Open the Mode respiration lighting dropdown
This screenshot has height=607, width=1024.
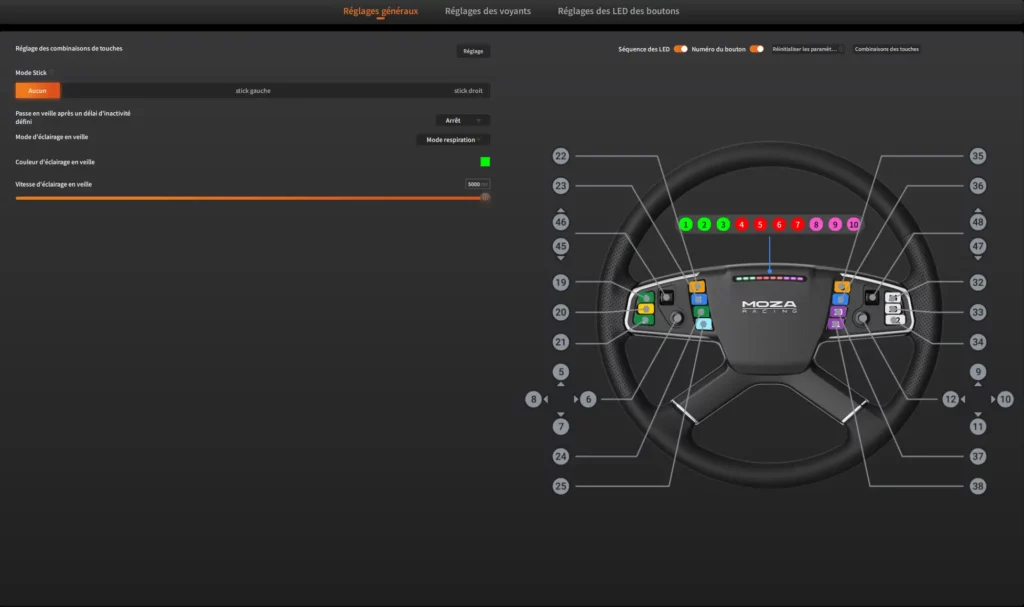(x=453, y=140)
